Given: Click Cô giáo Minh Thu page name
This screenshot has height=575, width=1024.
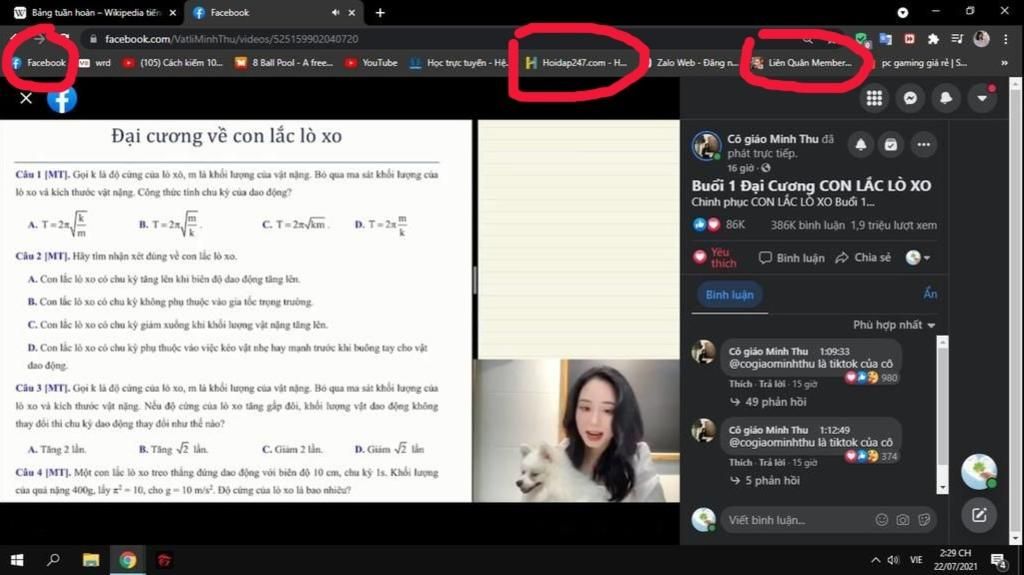Looking at the screenshot, I should pyautogui.click(x=773, y=139).
